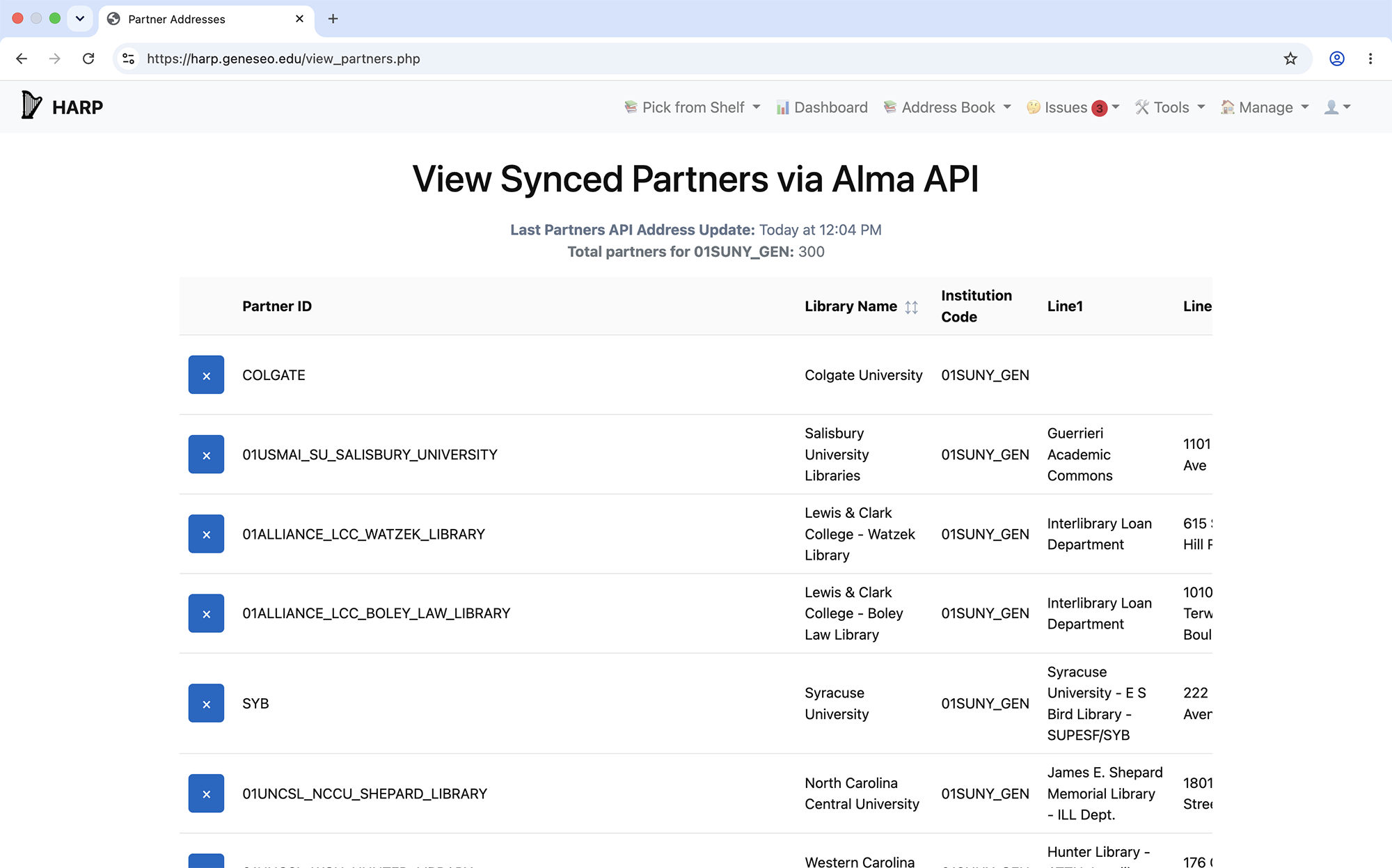Bookmark this page with the star

[x=1290, y=58]
